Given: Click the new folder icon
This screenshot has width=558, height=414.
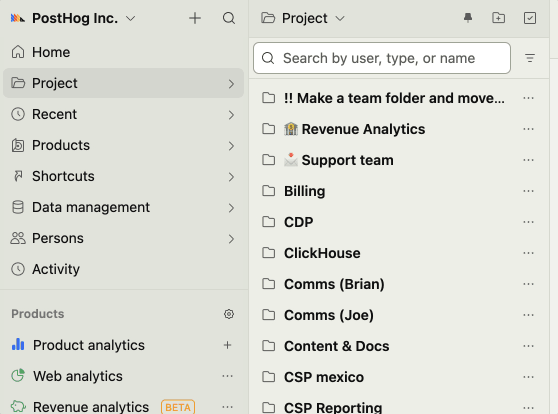Looking at the screenshot, I should [x=498, y=18].
